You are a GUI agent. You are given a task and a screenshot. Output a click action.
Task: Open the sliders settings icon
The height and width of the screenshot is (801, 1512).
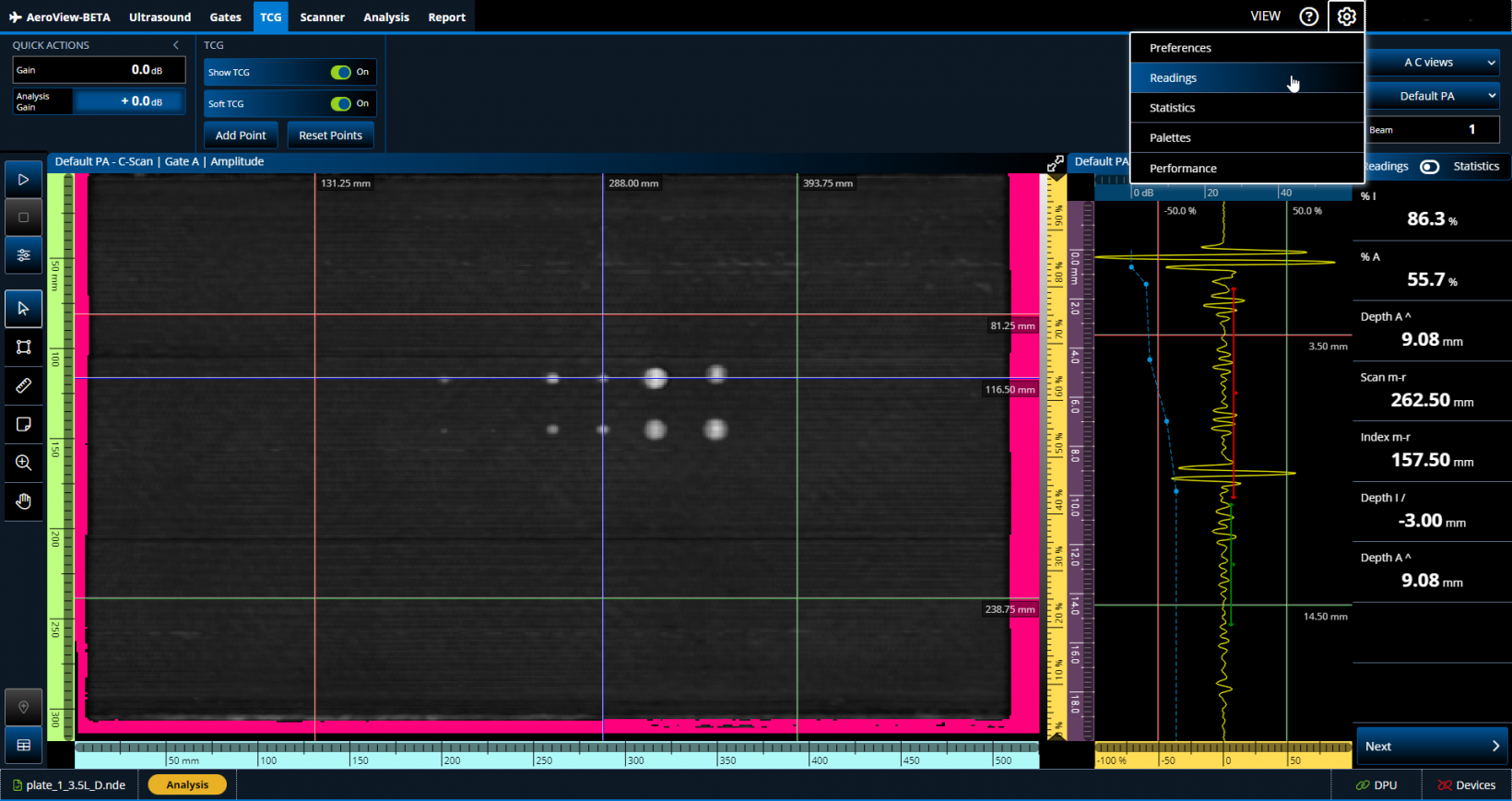[x=24, y=255]
